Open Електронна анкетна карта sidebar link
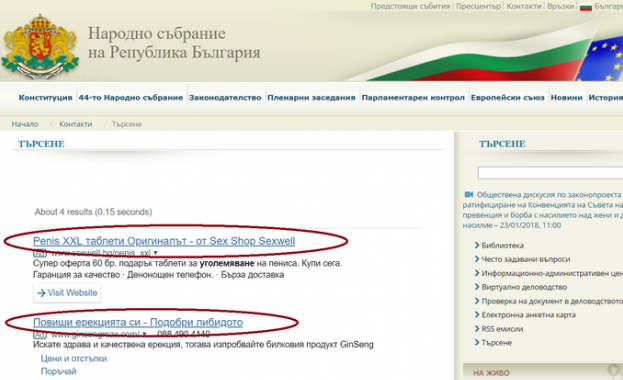The width and height of the screenshot is (623, 380). (x=528, y=315)
